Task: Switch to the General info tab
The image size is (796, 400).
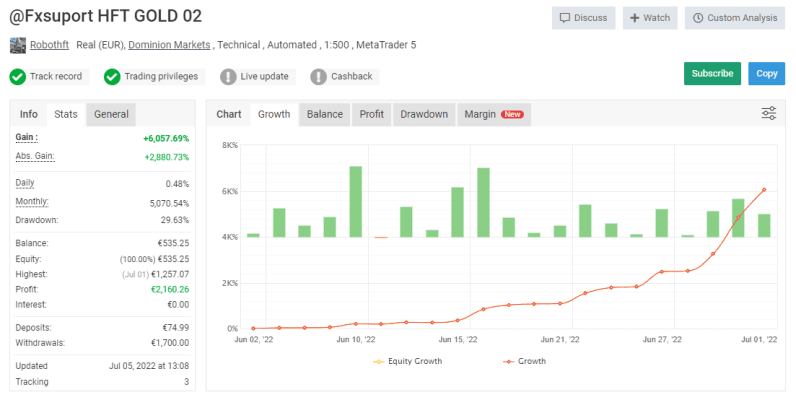Action: click(111, 114)
